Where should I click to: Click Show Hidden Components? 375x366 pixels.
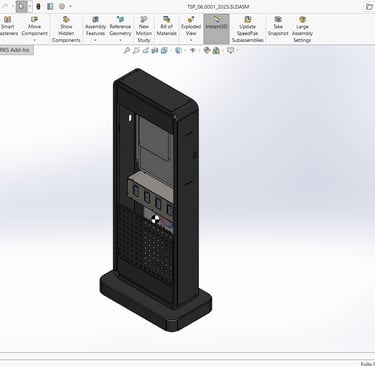pyautogui.click(x=66, y=29)
